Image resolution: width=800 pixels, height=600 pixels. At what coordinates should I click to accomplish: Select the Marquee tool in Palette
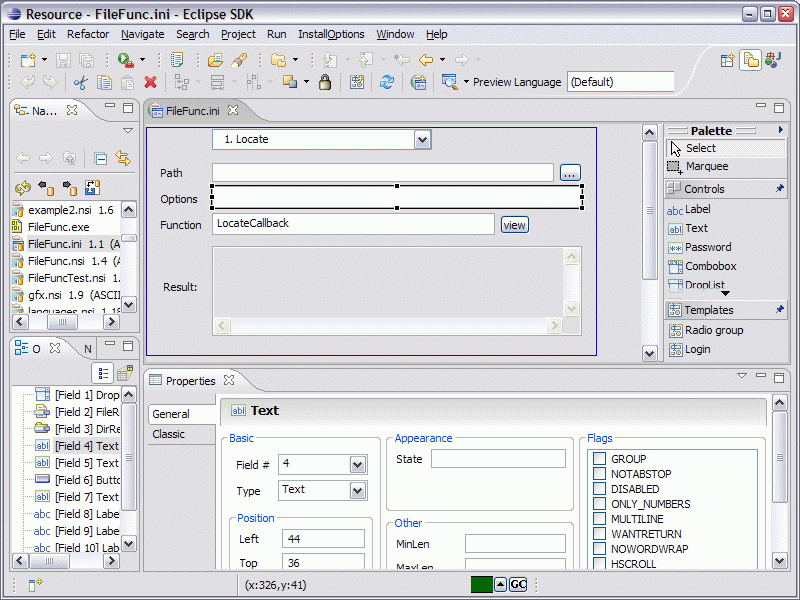pos(706,166)
